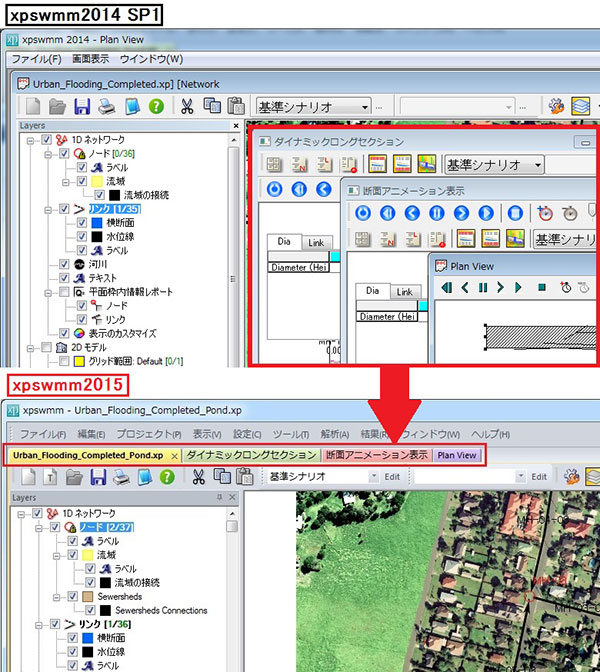Open ファイル(F) menu in xpswmm 2014
The width and height of the screenshot is (600, 672).
tap(36, 59)
